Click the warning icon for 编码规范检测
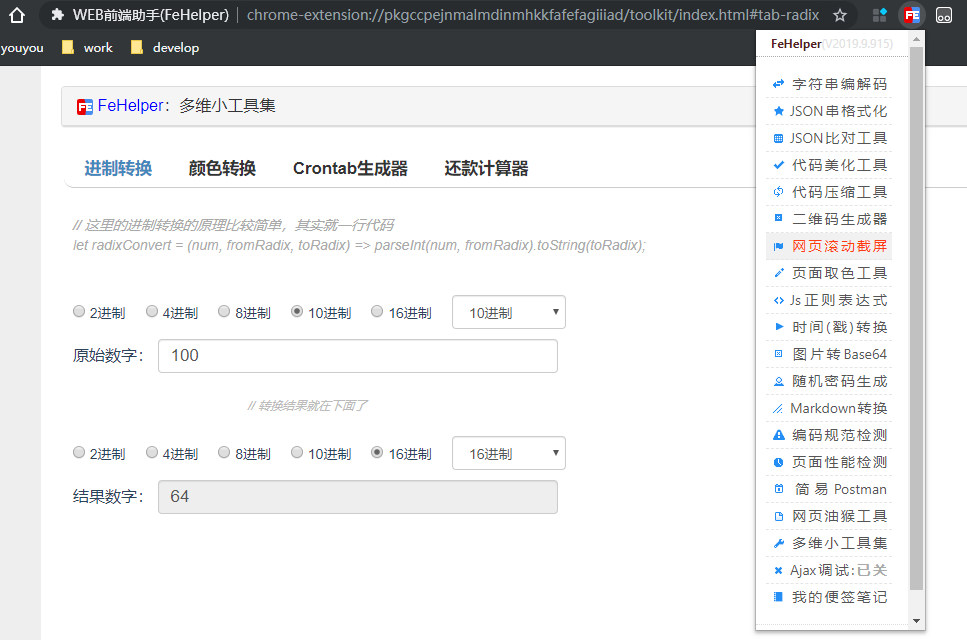Screen dimensions: 967x640 (778, 435)
